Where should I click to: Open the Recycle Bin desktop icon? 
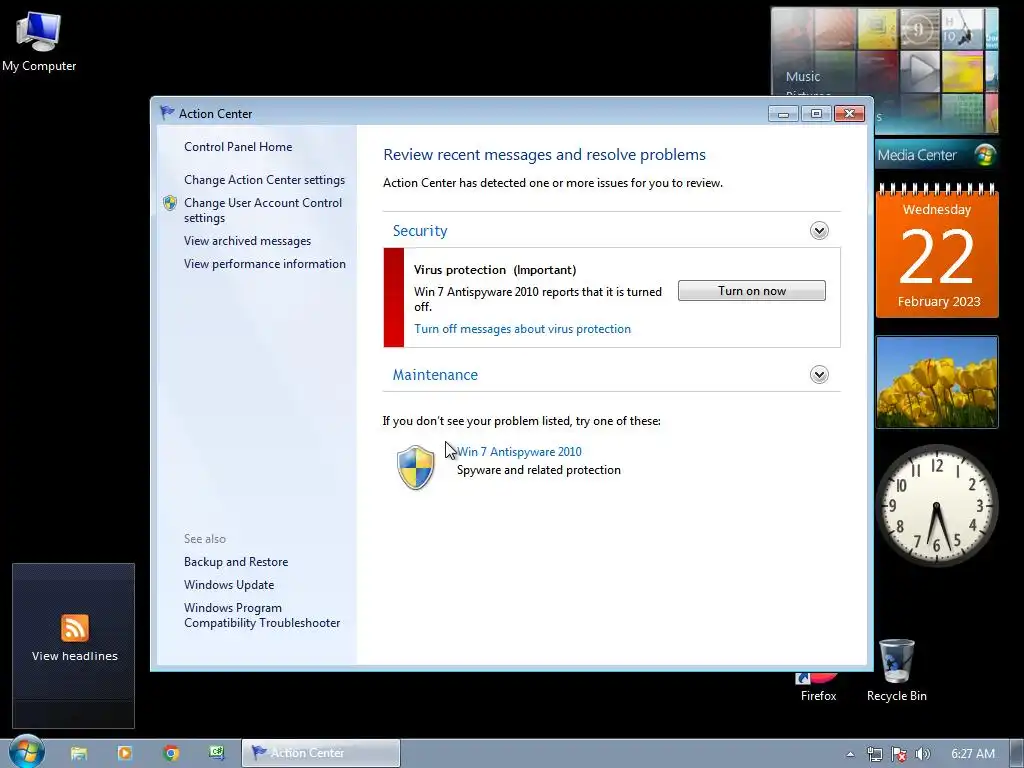897,671
